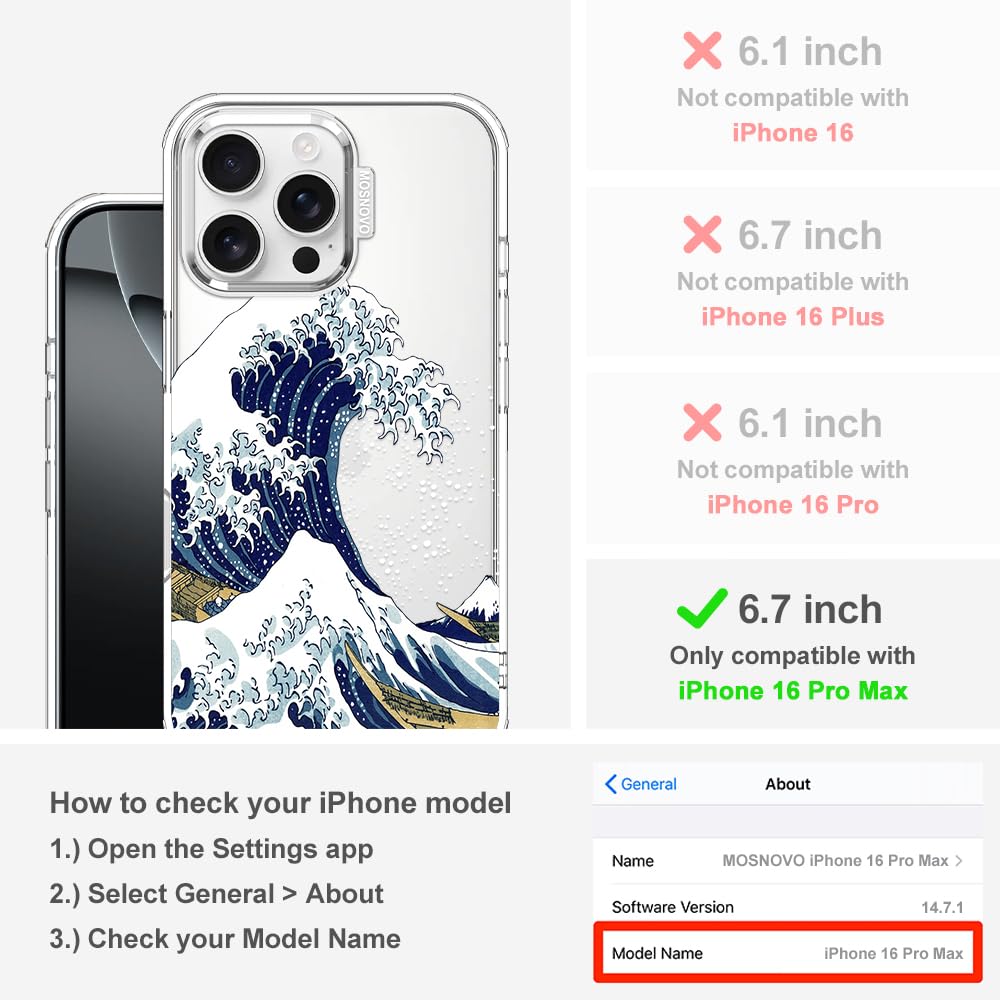Tap the back chevron next to General
The image size is (1000, 1000).
click(610, 784)
